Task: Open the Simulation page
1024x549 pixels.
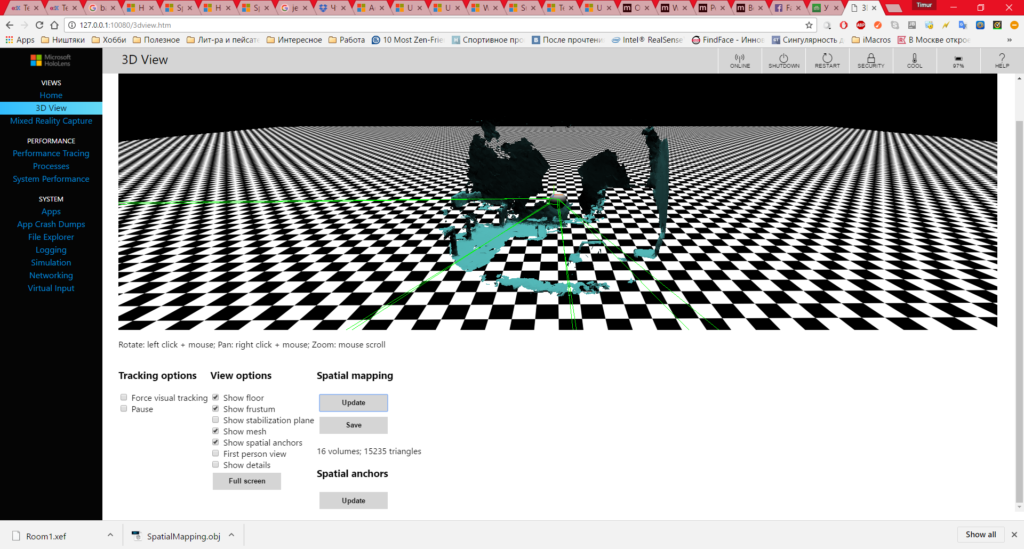Action: click(x=51, y=262)
